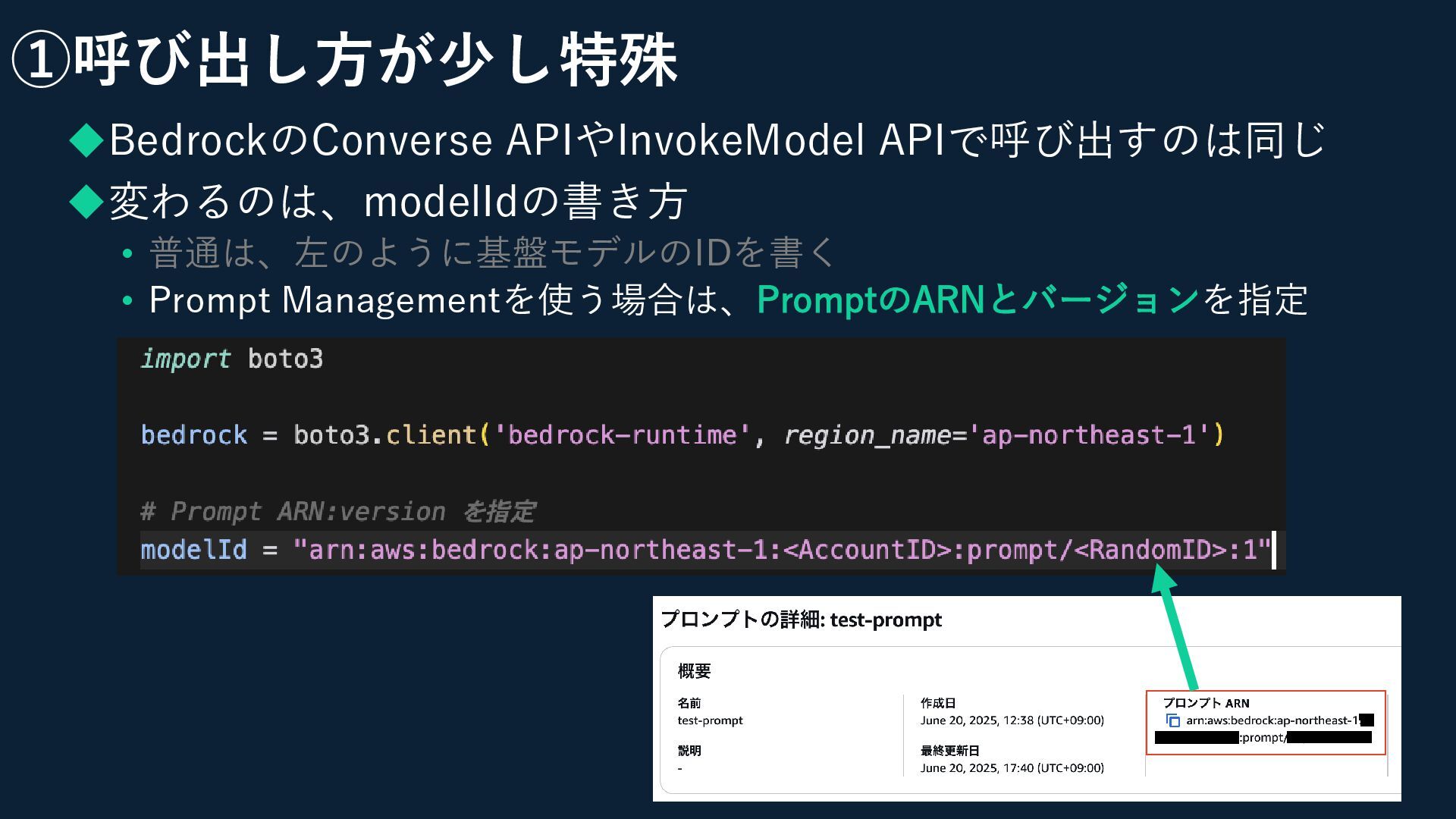Click the ARN value 'arn:aws:bedrock:ap-northeast-1'
1456x819 pixels.
click(x=1273, y=720)
